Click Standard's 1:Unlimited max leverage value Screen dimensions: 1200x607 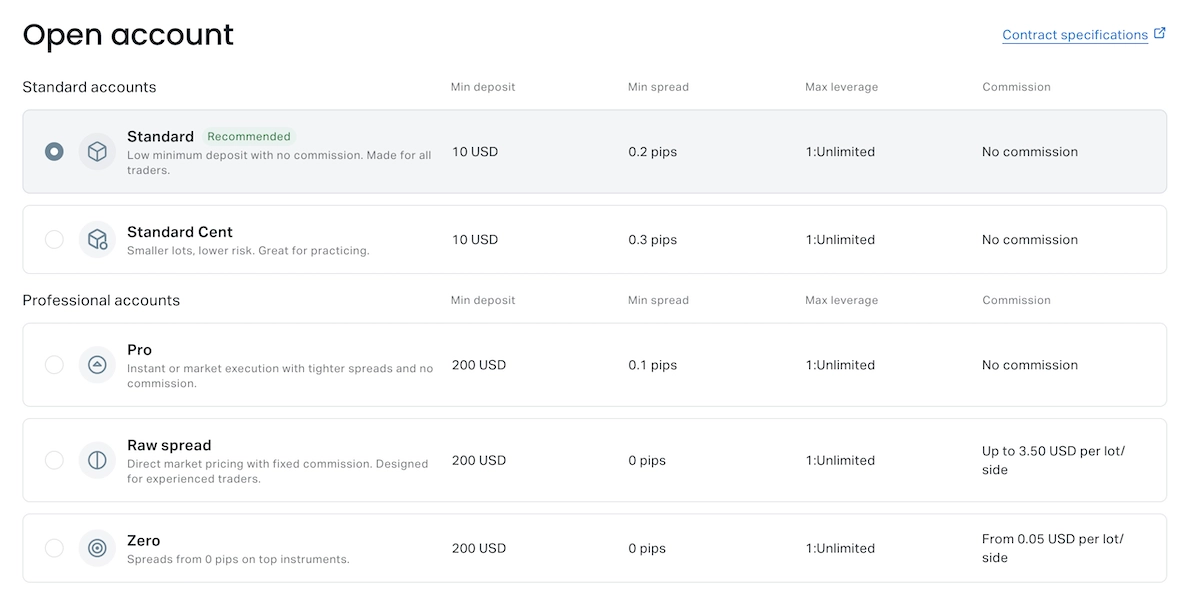click(840, 152)
